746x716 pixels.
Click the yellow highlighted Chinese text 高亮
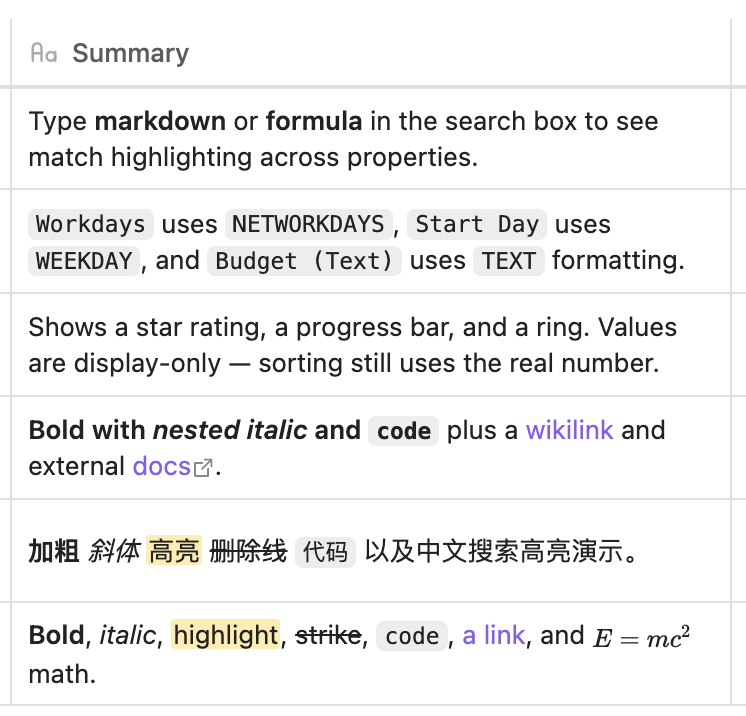tap(174, 551)
